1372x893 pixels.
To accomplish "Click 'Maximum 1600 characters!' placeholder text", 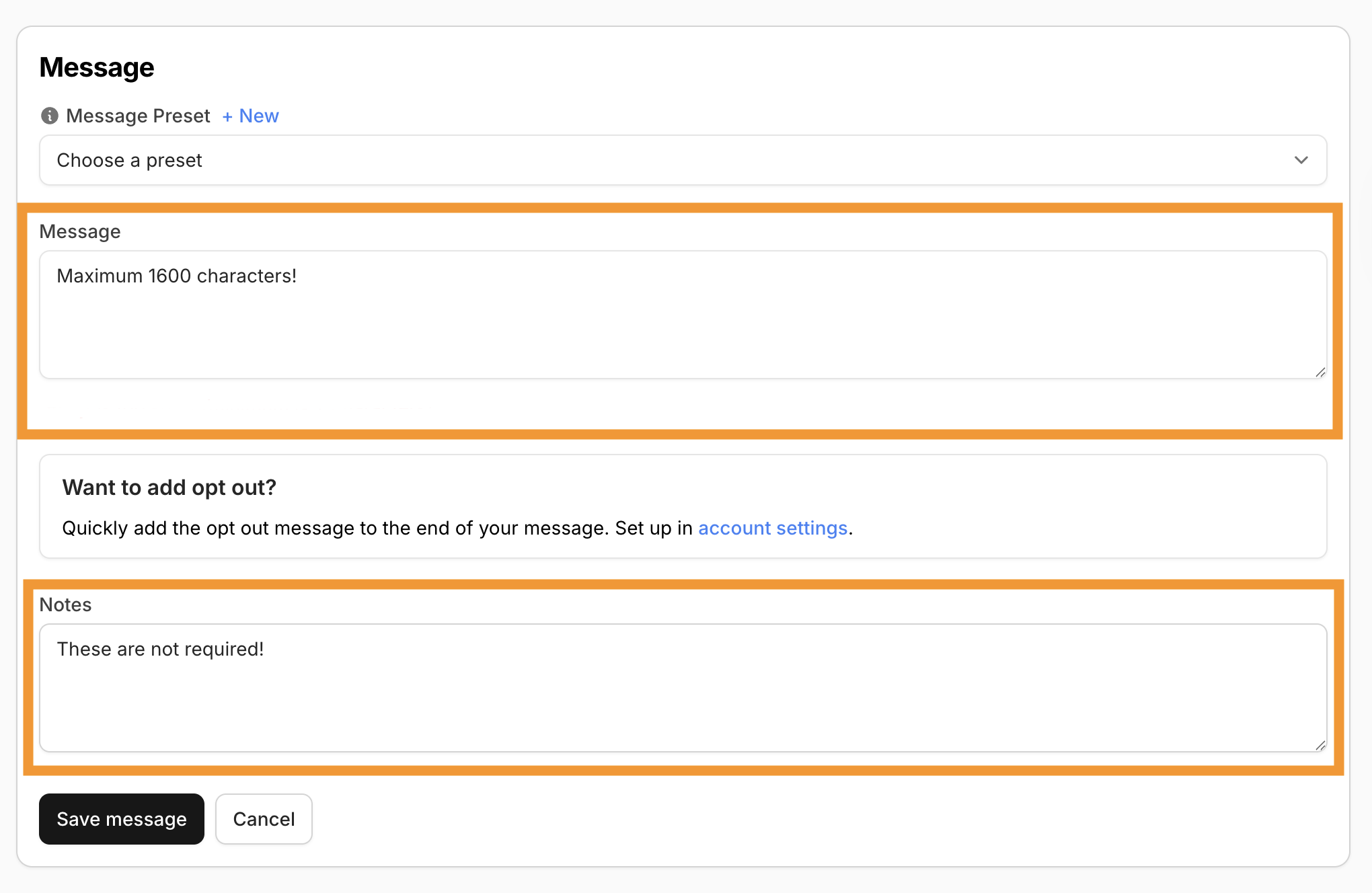I will [176, 276].
